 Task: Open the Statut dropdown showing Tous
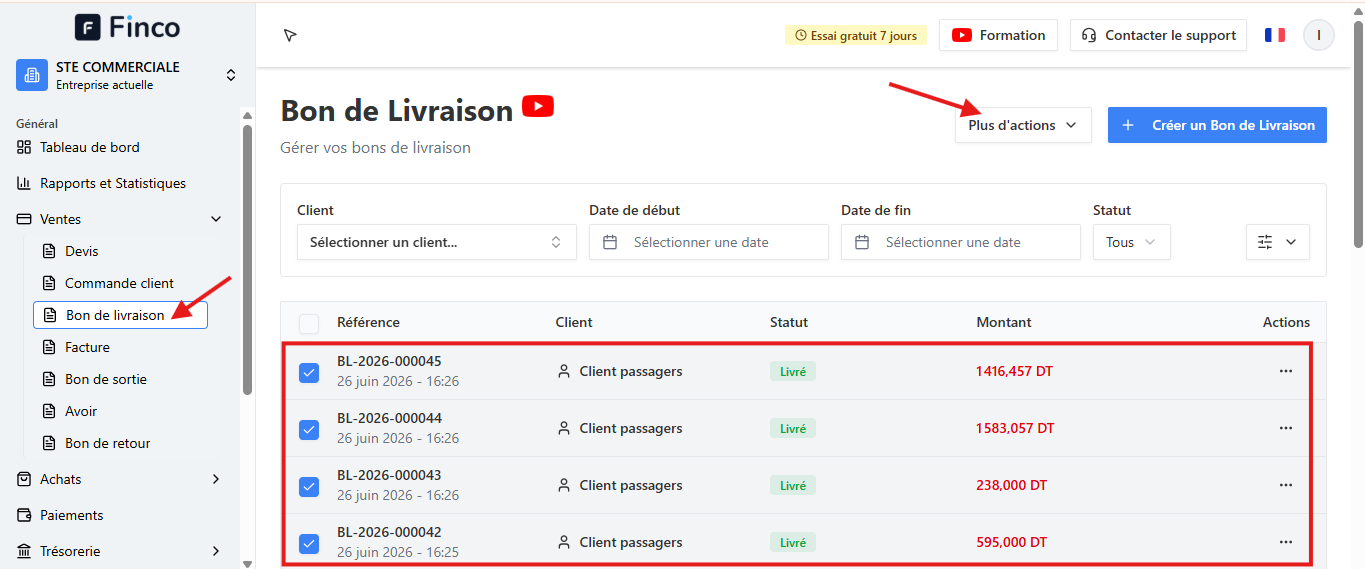tap(1131, 242)
